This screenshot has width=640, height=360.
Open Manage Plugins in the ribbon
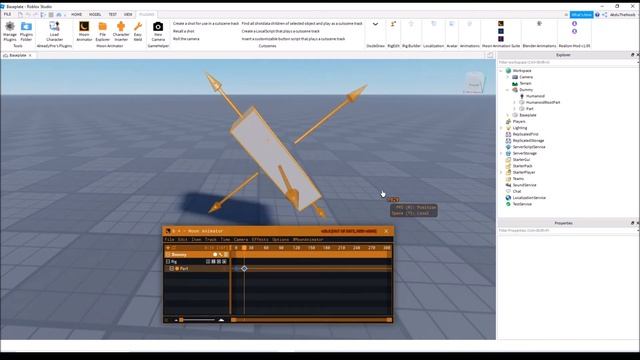click(10, 31)
